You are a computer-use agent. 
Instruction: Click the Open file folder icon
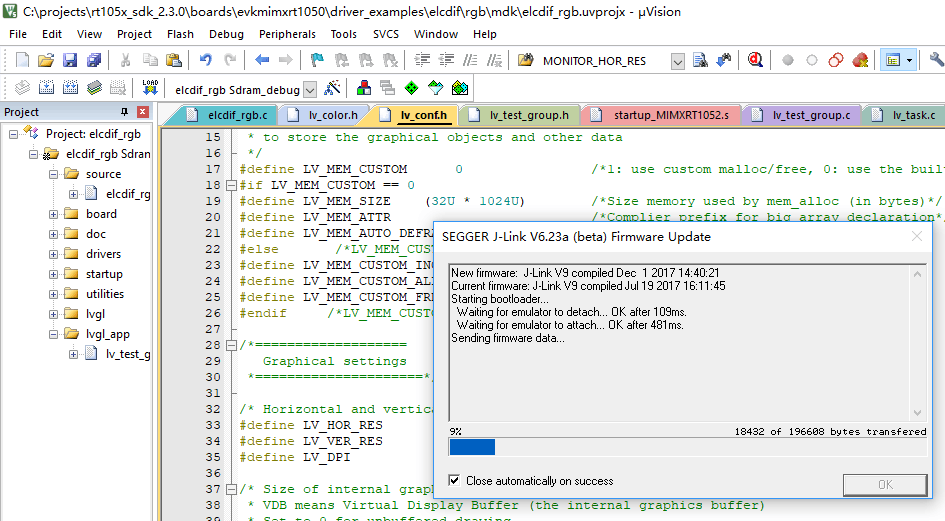46,60
